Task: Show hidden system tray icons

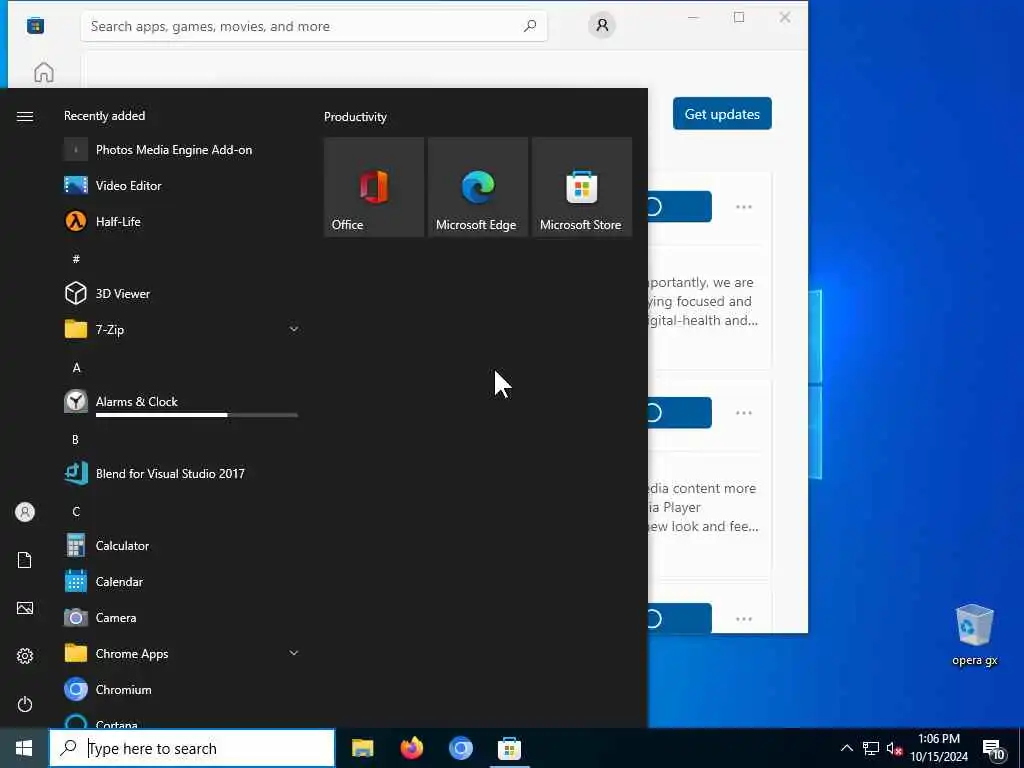Action: tap(846, 748)
